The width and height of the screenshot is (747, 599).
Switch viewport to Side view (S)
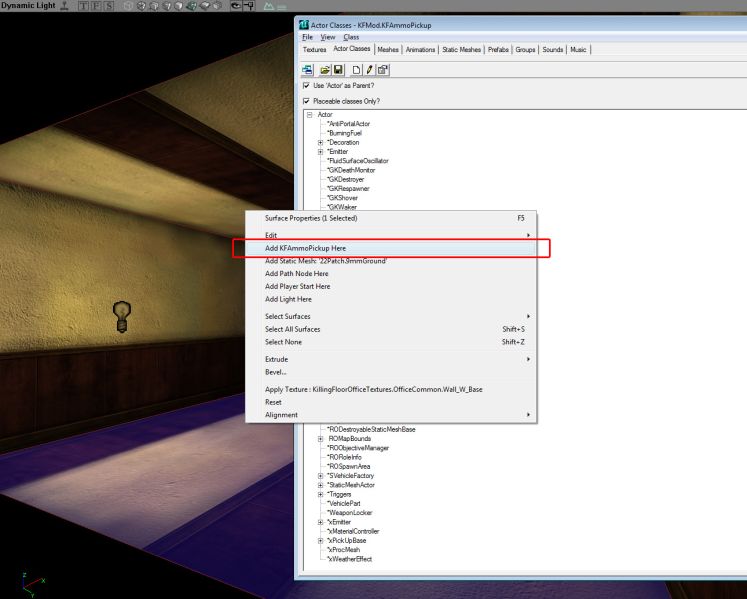109,6
